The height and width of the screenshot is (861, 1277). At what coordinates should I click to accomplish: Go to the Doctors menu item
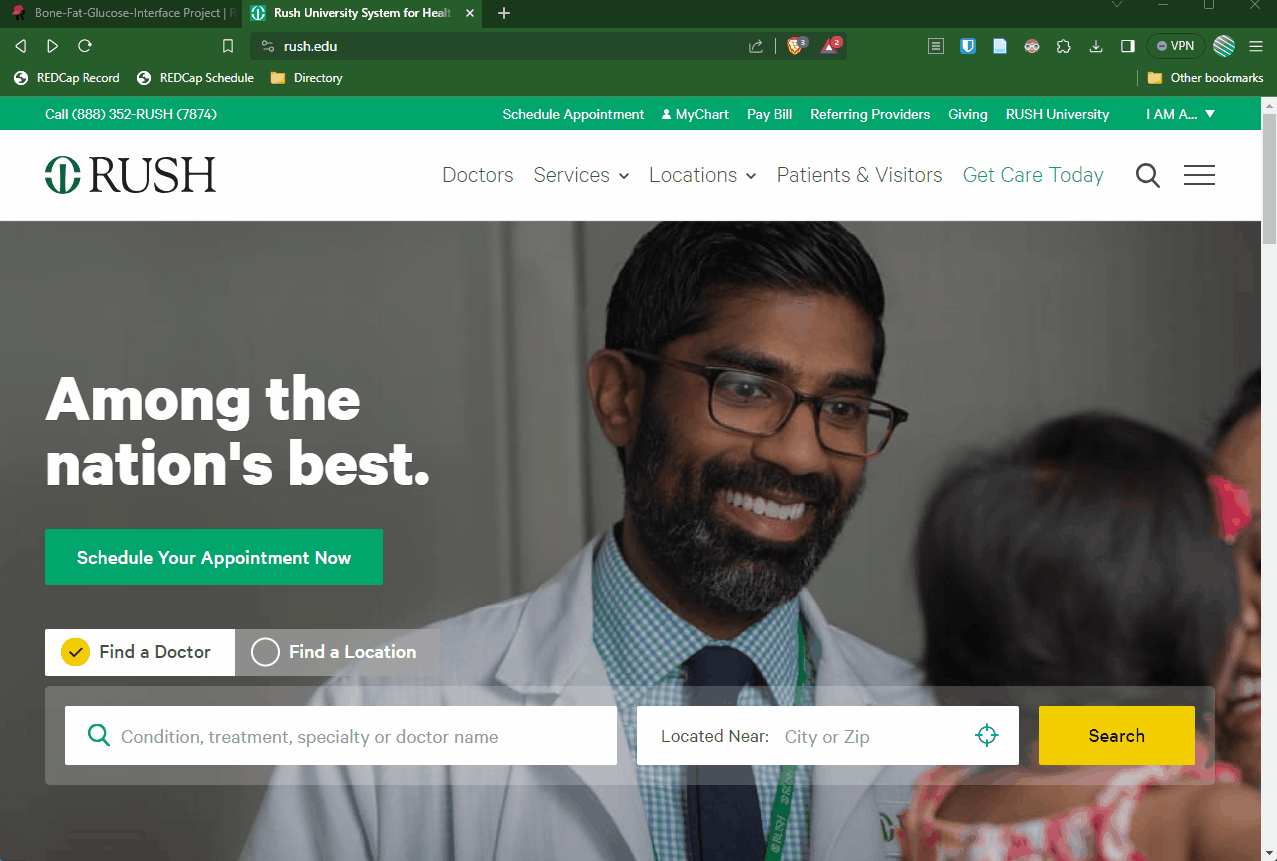point(477,175)
